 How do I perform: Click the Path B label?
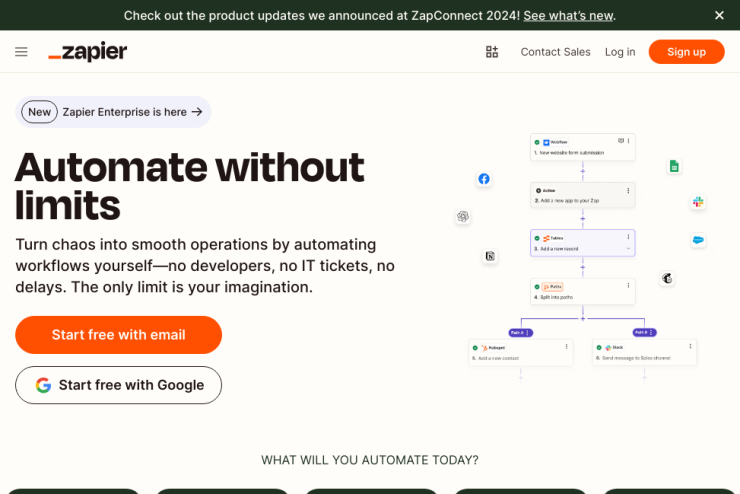pos(644,333)
